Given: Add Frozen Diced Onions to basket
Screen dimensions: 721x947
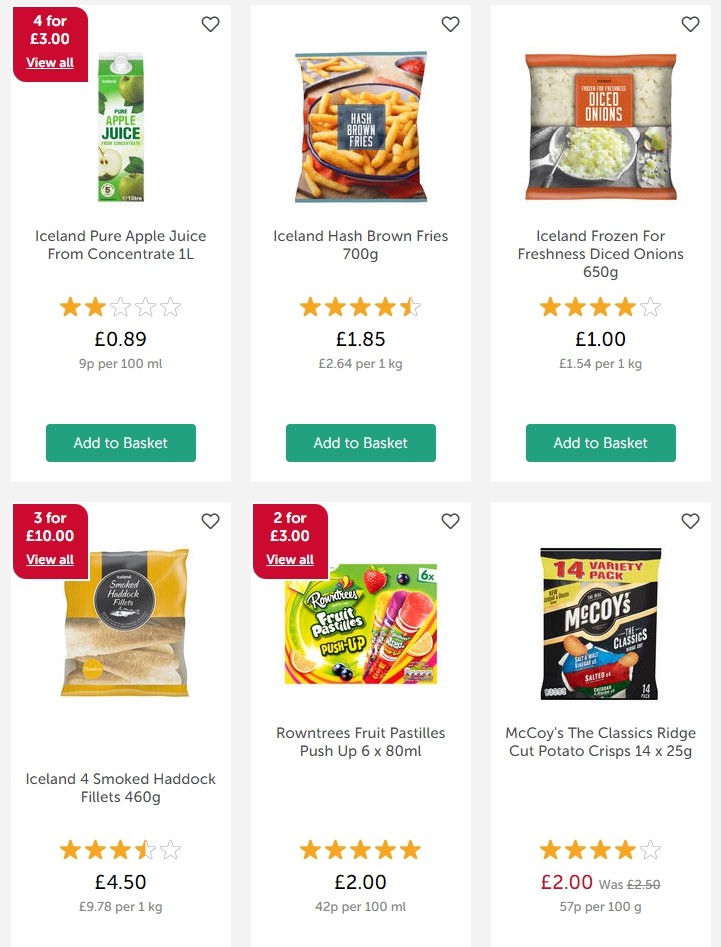Looking at the screenshot, I should pyautogui.click(x=601, y=443).
